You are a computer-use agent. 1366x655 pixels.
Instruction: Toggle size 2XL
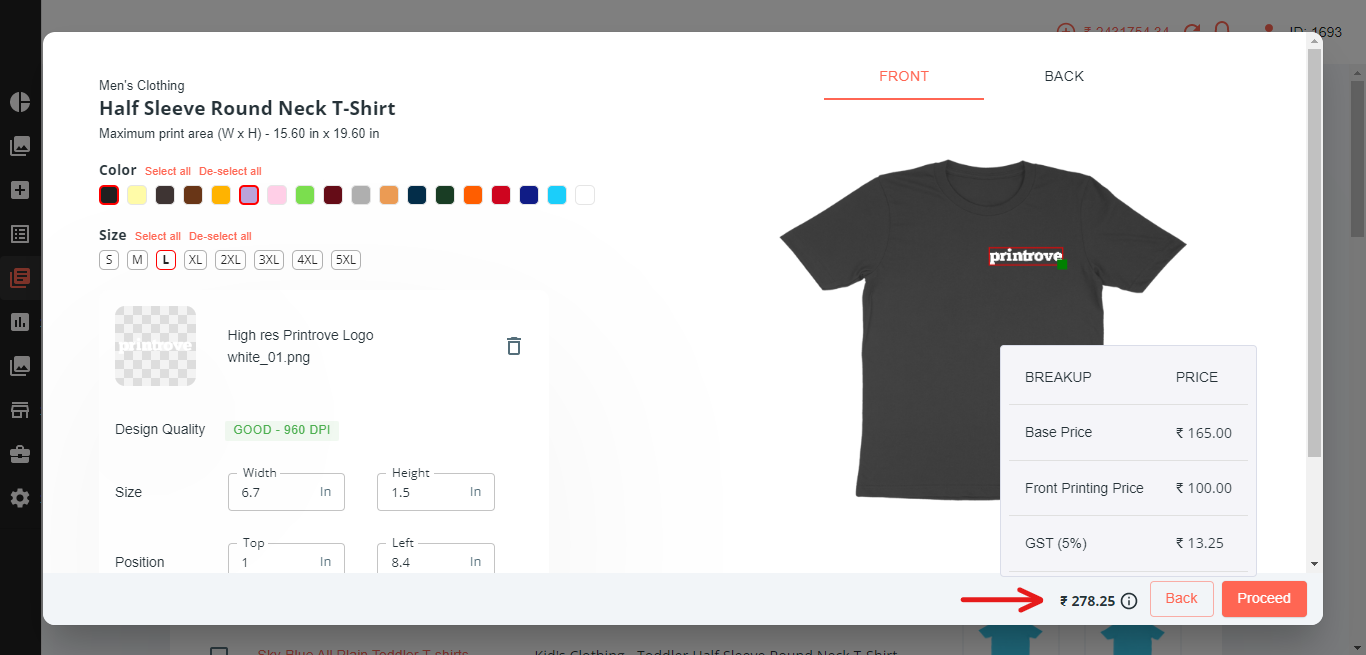(x=231, y=260)
